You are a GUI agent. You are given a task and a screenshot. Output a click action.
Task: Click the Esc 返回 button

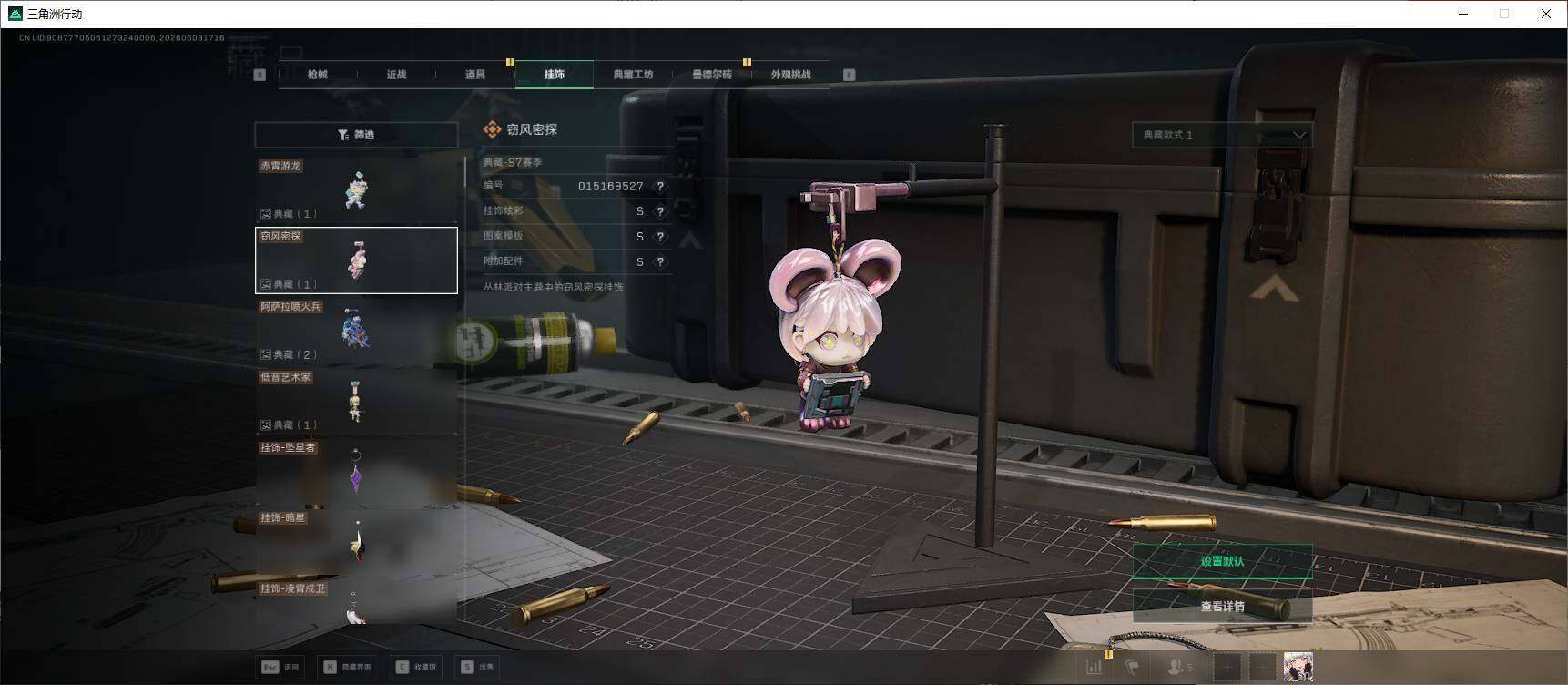tap(280, 667)
